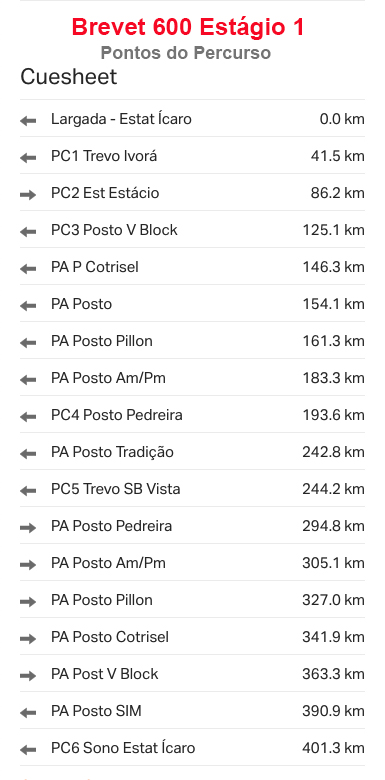The height and width of the screenshot is (780, 385).
Task: Click the left arrow beside Largada - Estat Ícaro
Action: pyautogui.click(x=28, y=121)
